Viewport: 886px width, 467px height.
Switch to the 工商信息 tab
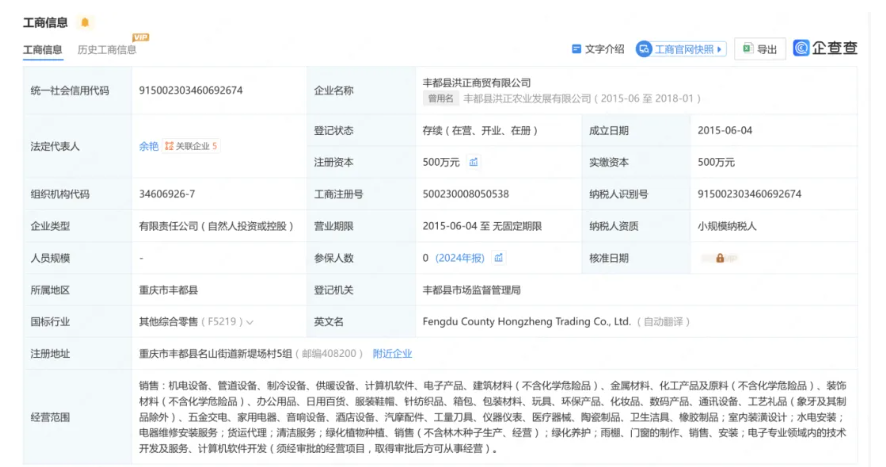point(42,49)
